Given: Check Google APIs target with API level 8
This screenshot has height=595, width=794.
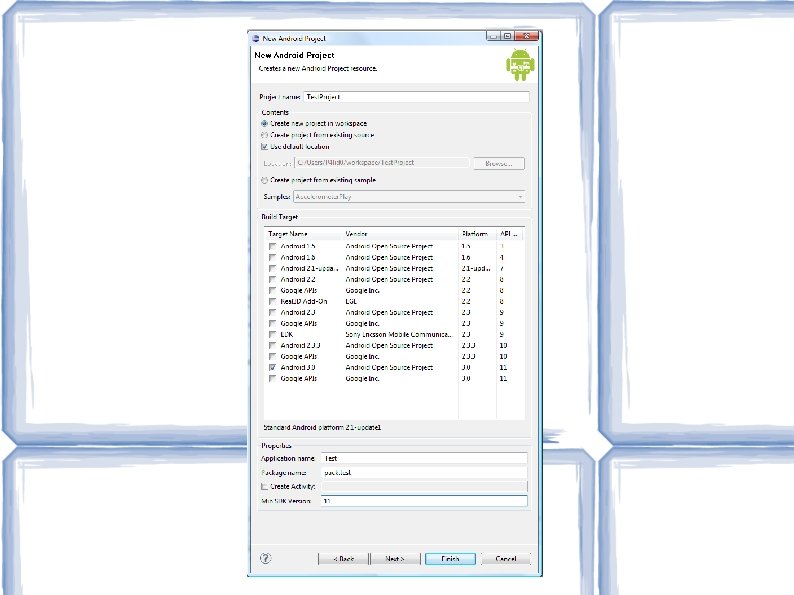Looking at the screenshot, I should (272, 291).
